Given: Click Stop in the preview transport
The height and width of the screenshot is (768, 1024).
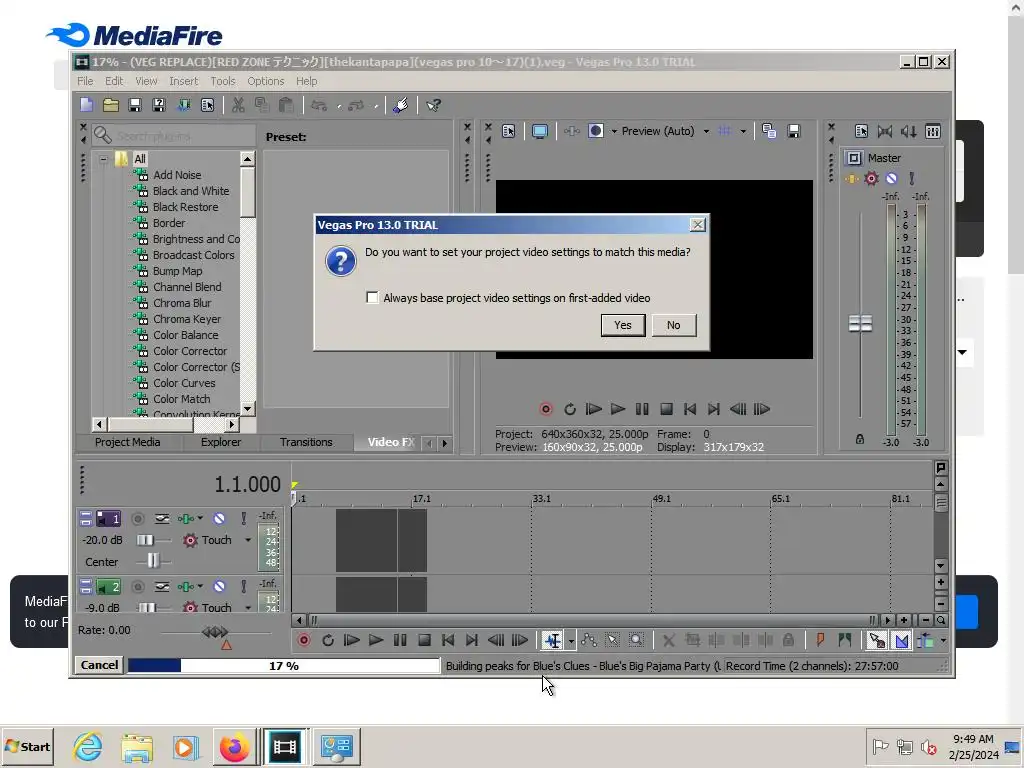Looking at the screenshot, I should click(x=666, y=409).
